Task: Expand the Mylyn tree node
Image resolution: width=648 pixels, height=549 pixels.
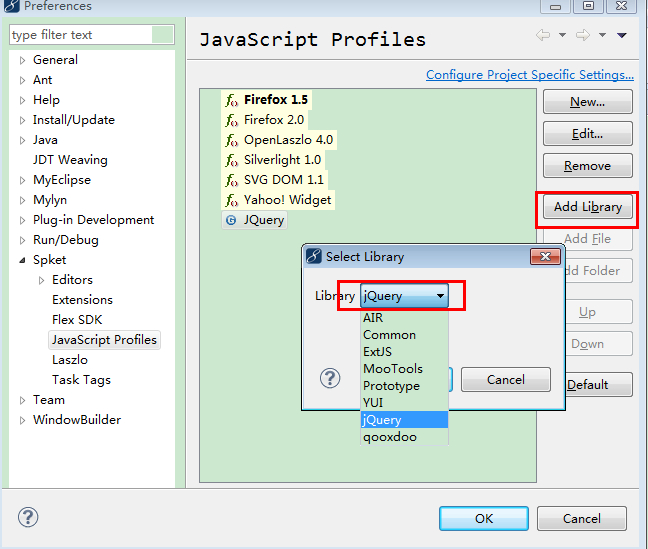Action: click(x=22, y=201)
